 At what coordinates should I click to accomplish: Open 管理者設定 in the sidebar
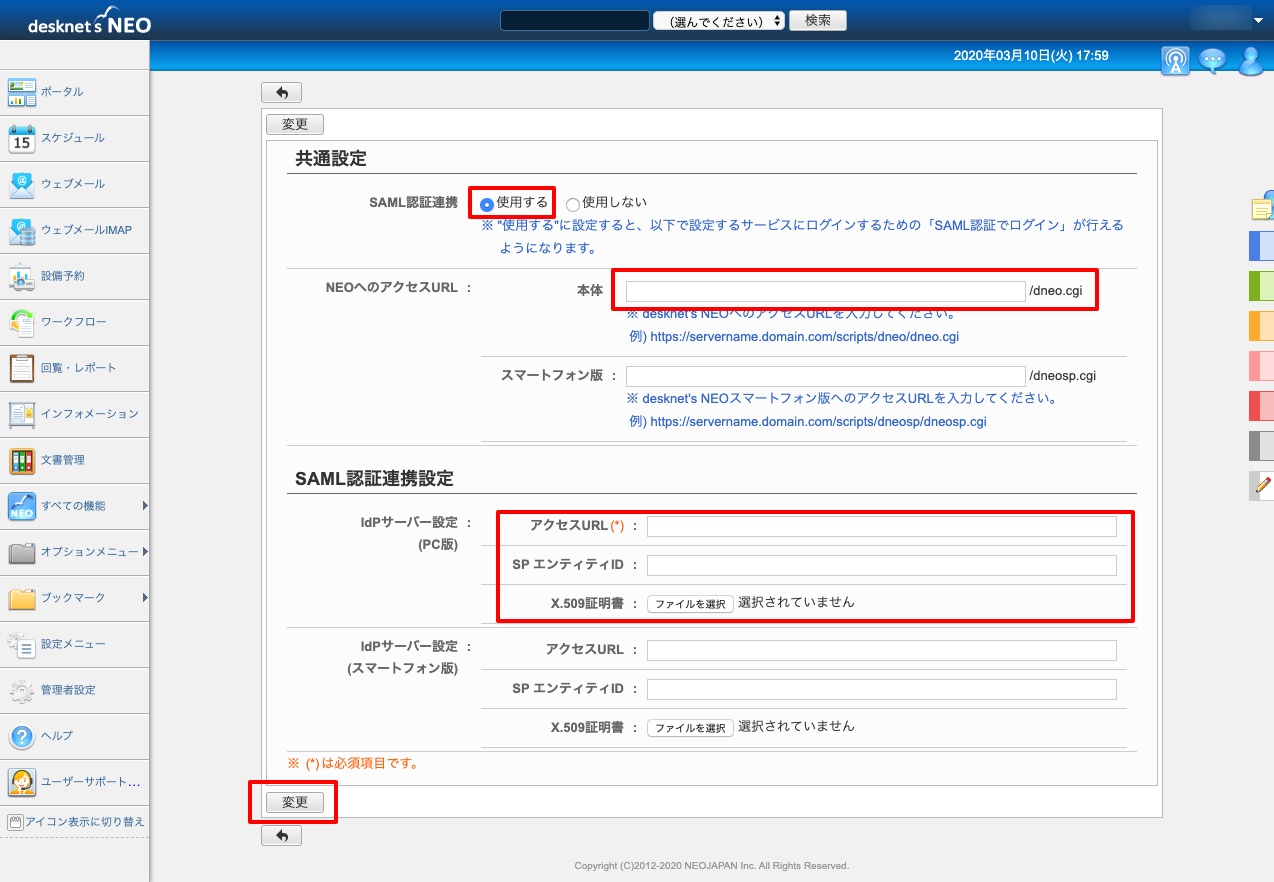click(x=75, y=690)
